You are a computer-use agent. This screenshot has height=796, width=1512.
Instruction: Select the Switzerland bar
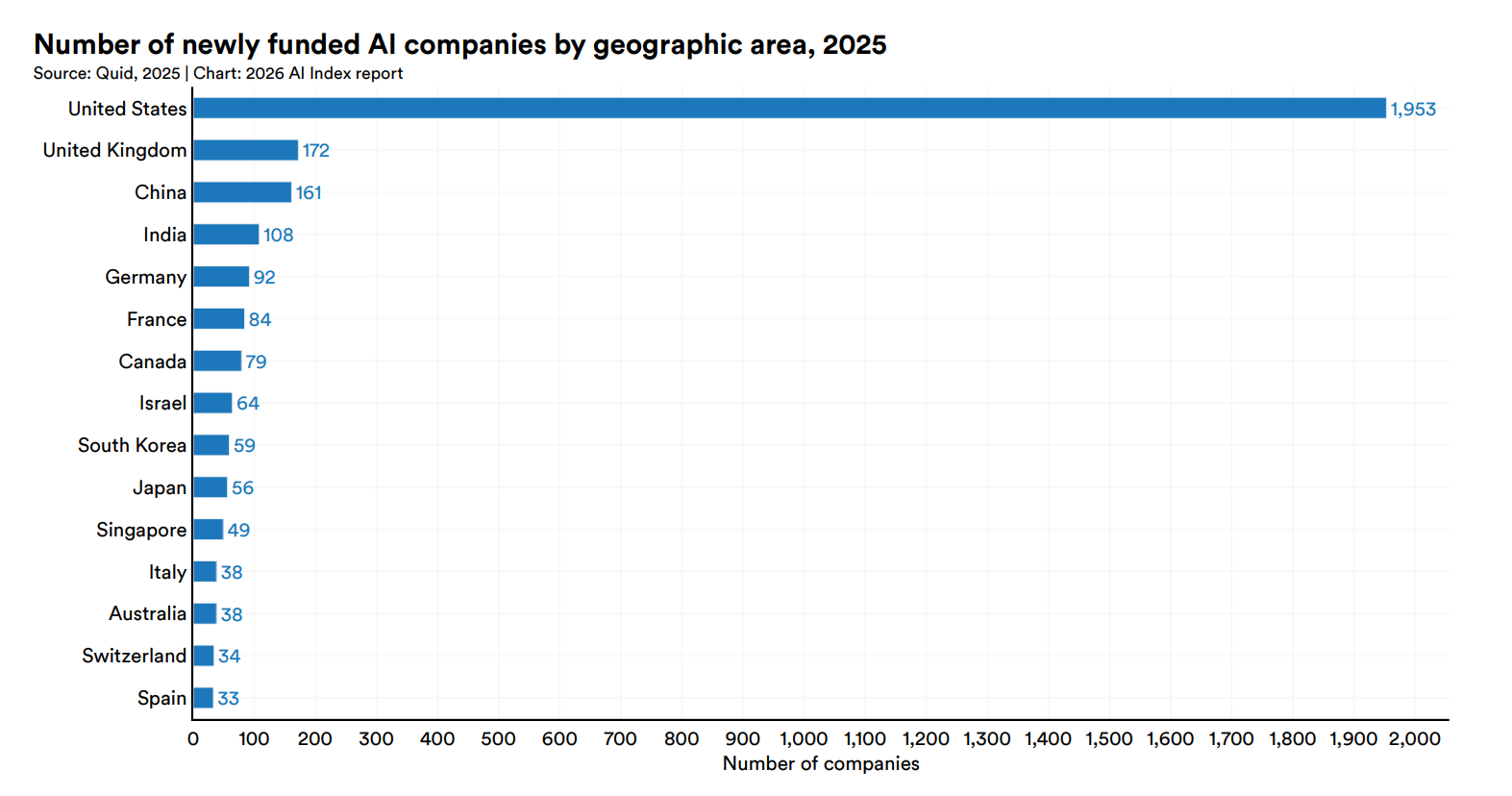click(203, 656)
